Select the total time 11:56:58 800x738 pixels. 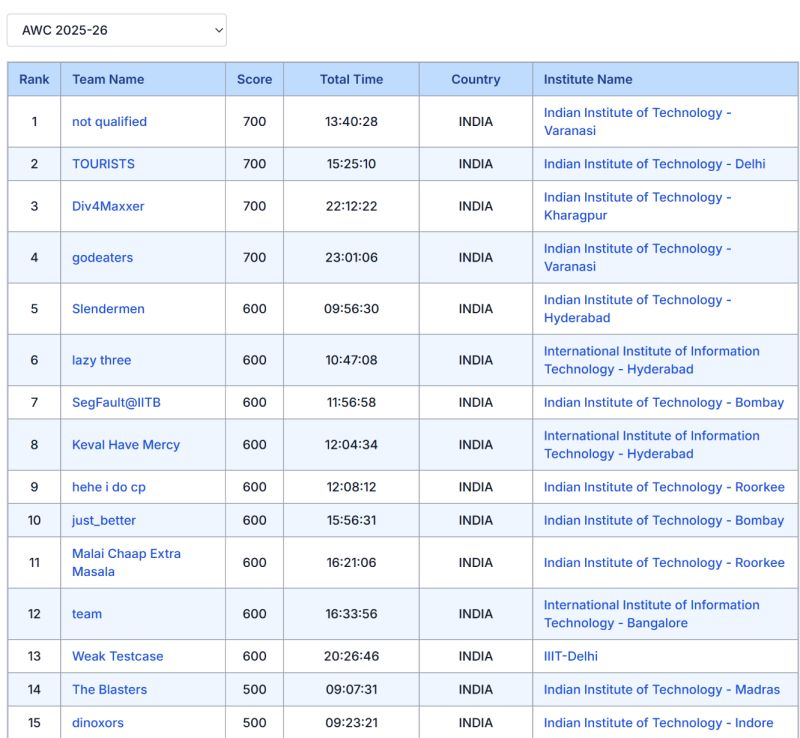tap(352, 403)
